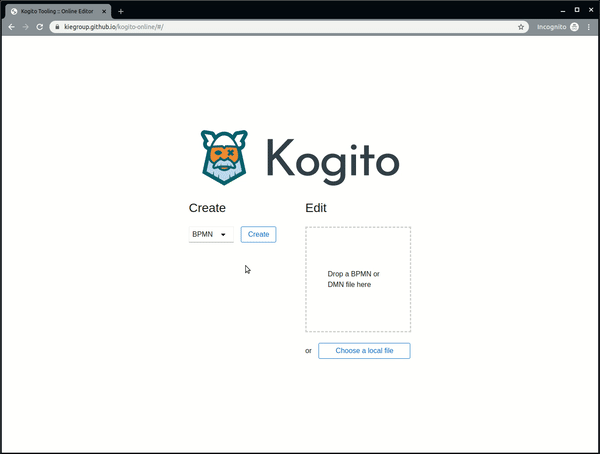Minimize the browser window

point(563,11)
